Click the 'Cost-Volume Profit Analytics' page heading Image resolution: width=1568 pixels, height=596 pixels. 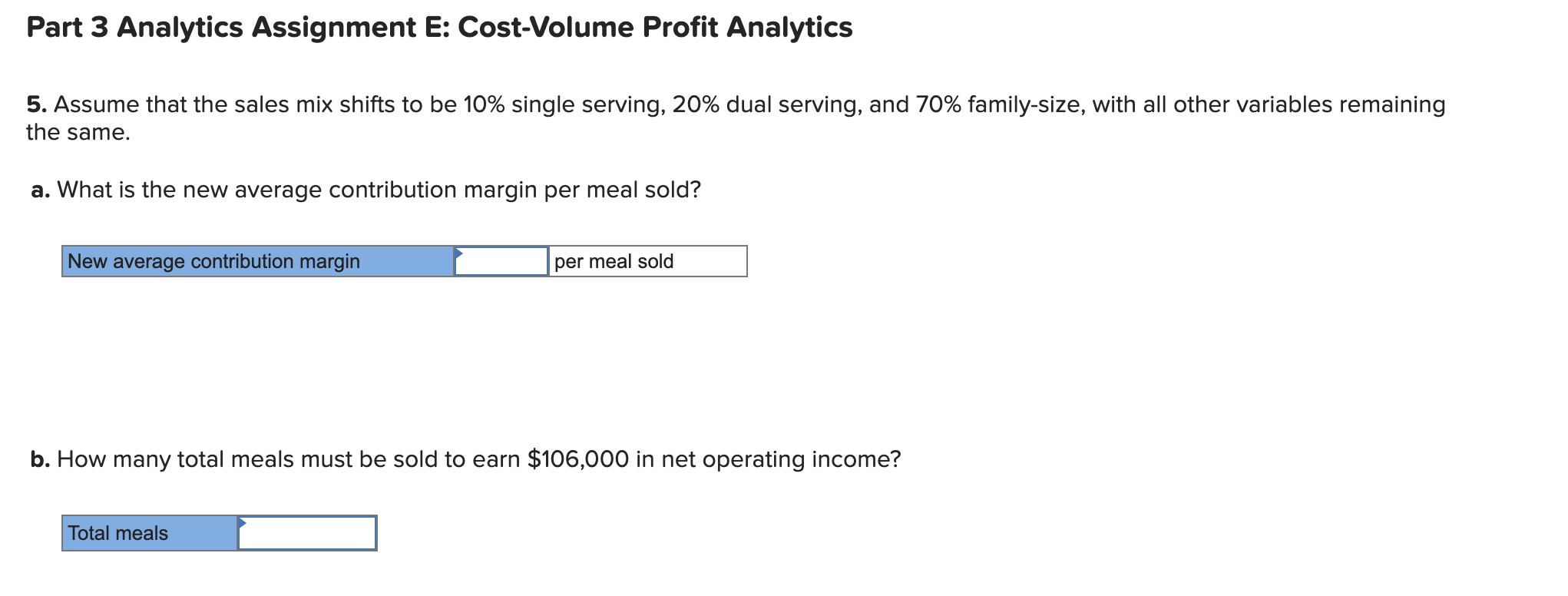655,28
